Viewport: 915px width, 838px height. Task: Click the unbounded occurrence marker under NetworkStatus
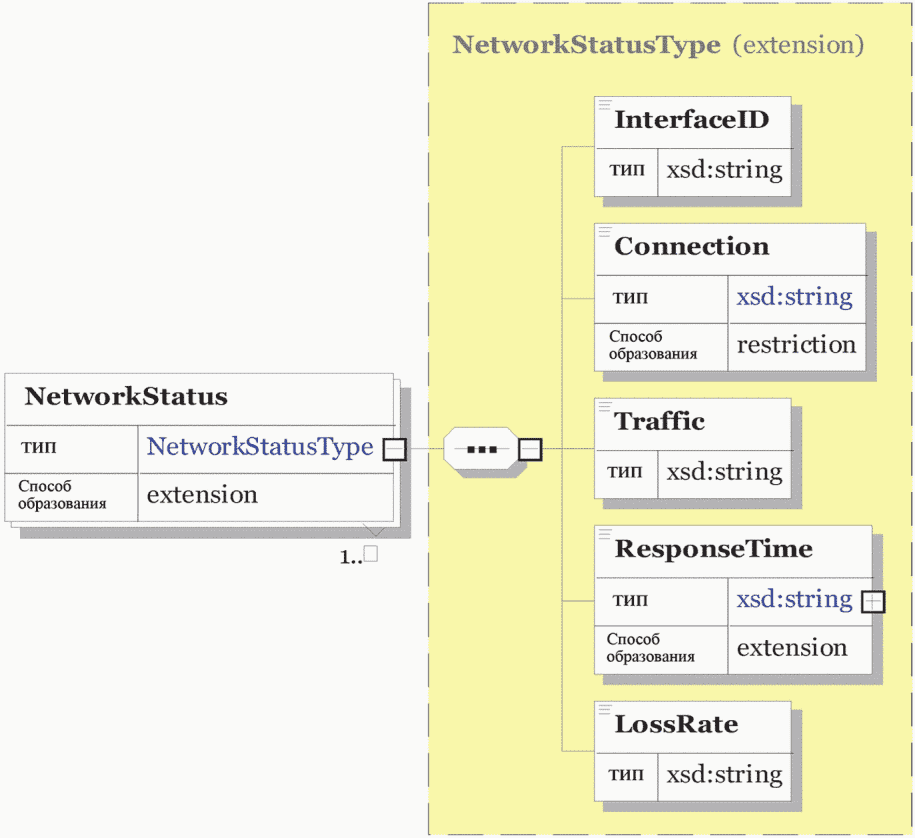pyautogui.click(x=359, y=555)
